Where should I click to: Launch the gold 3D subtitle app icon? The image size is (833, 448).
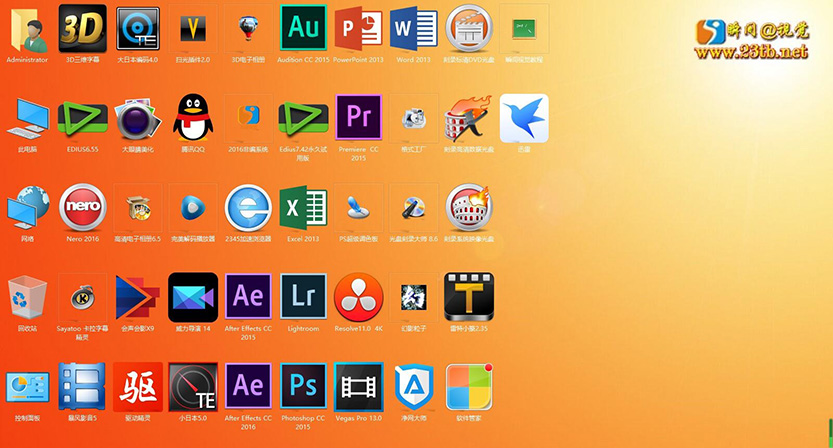82,28
